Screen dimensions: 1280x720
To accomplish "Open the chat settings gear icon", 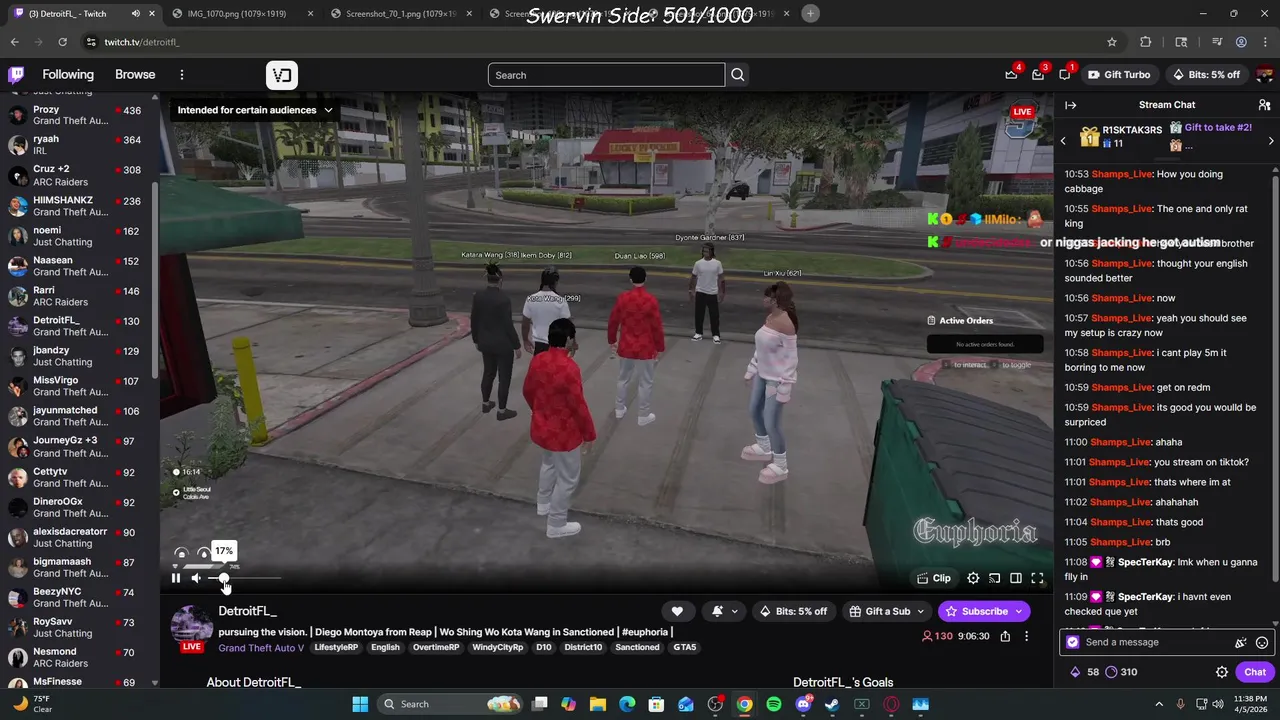I will (x=1221, y=672).
